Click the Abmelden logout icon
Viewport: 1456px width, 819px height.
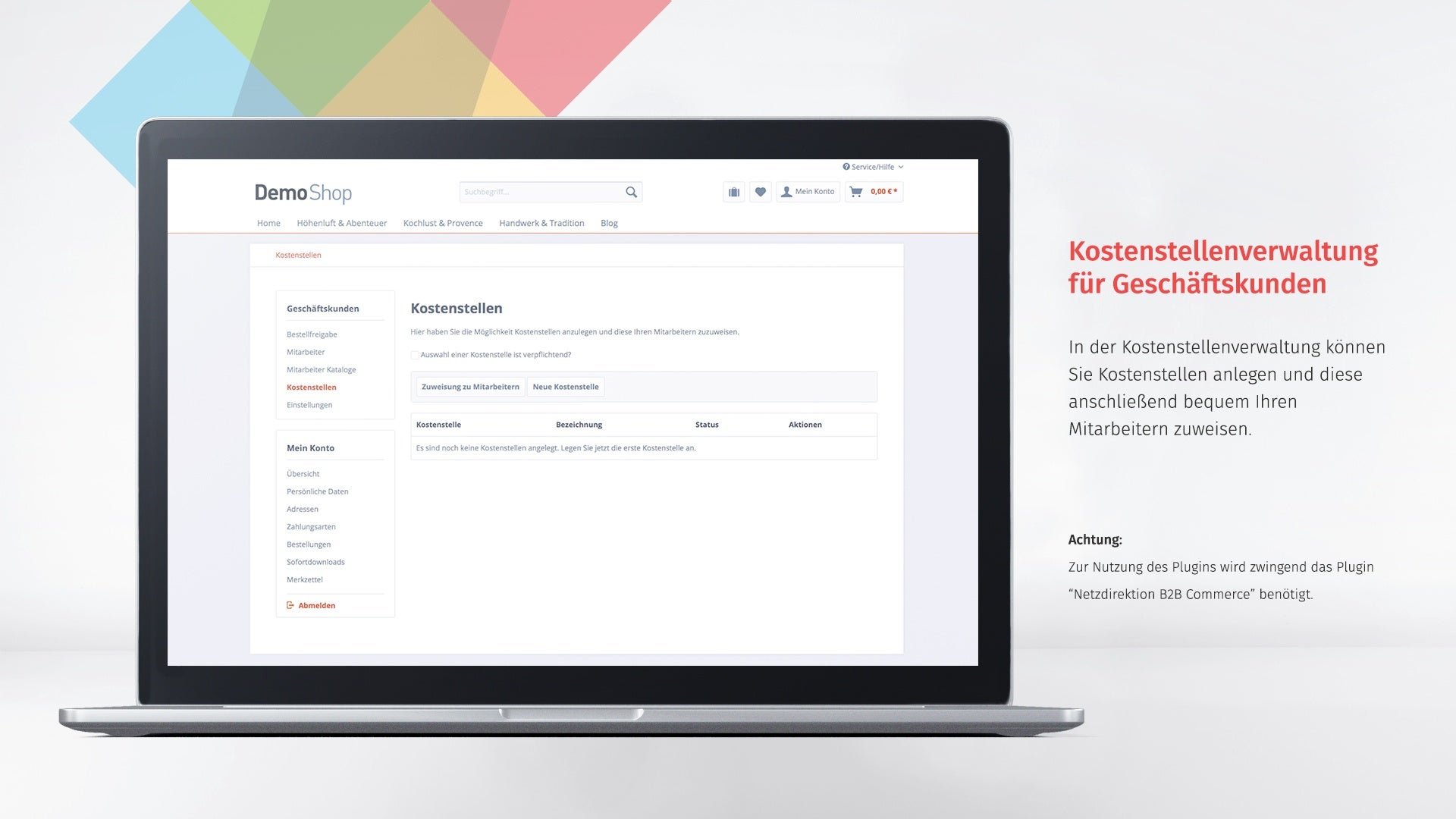289,605
